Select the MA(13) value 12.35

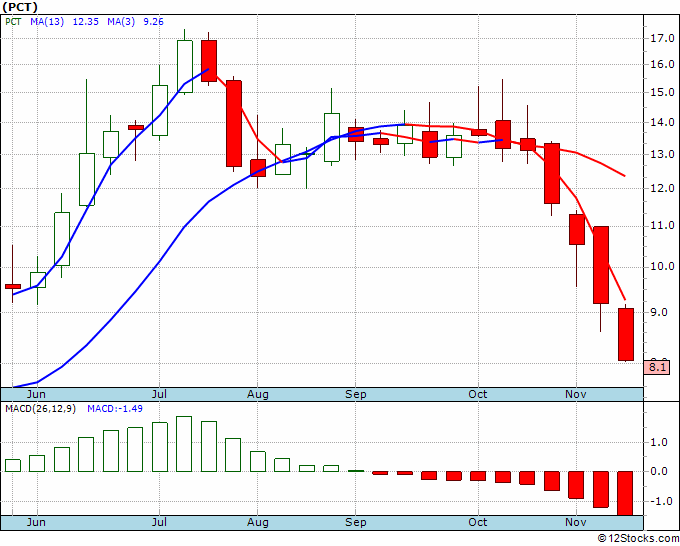[85, 21]
